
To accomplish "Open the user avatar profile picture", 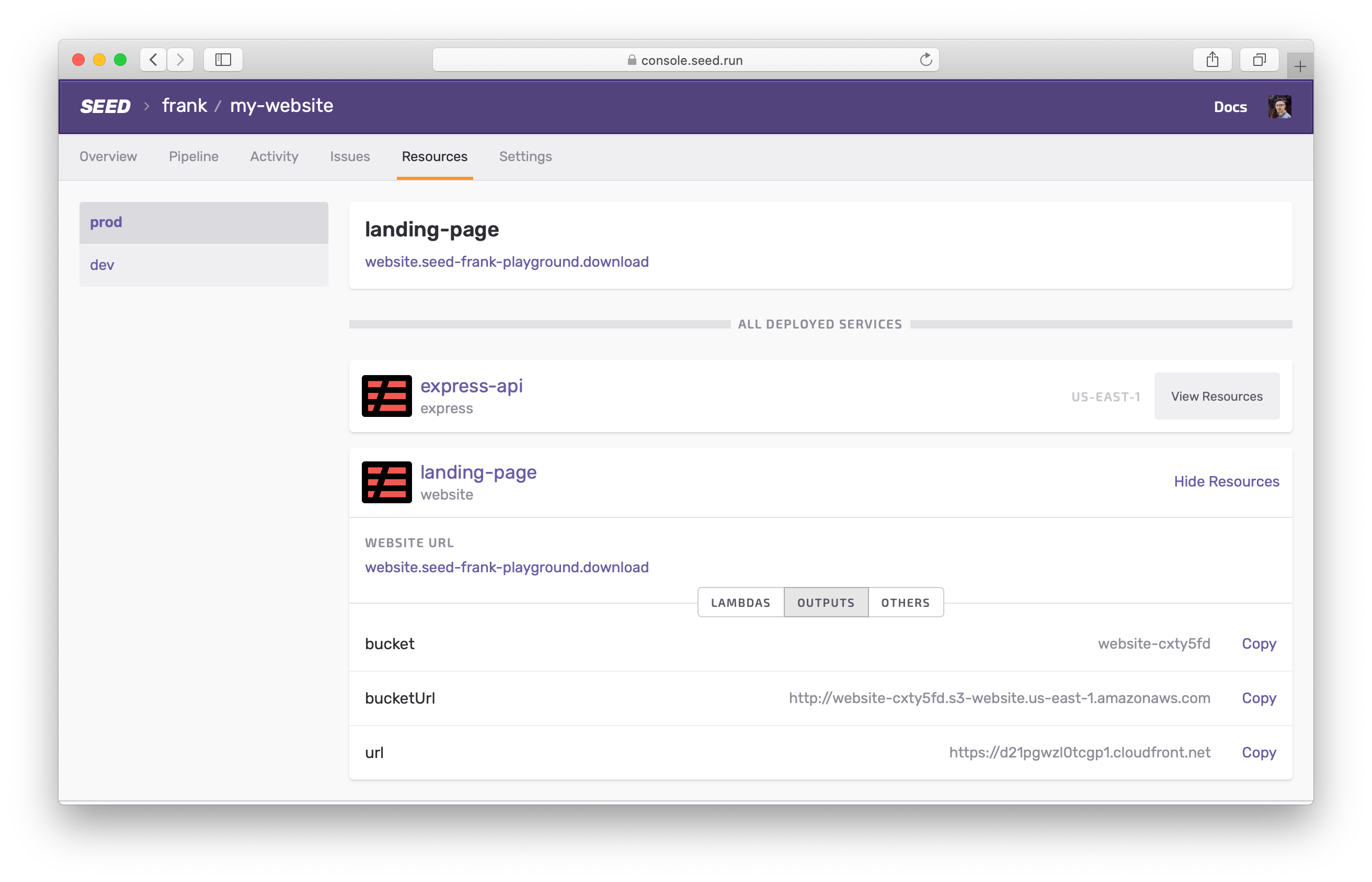I will click(1279, 107).
